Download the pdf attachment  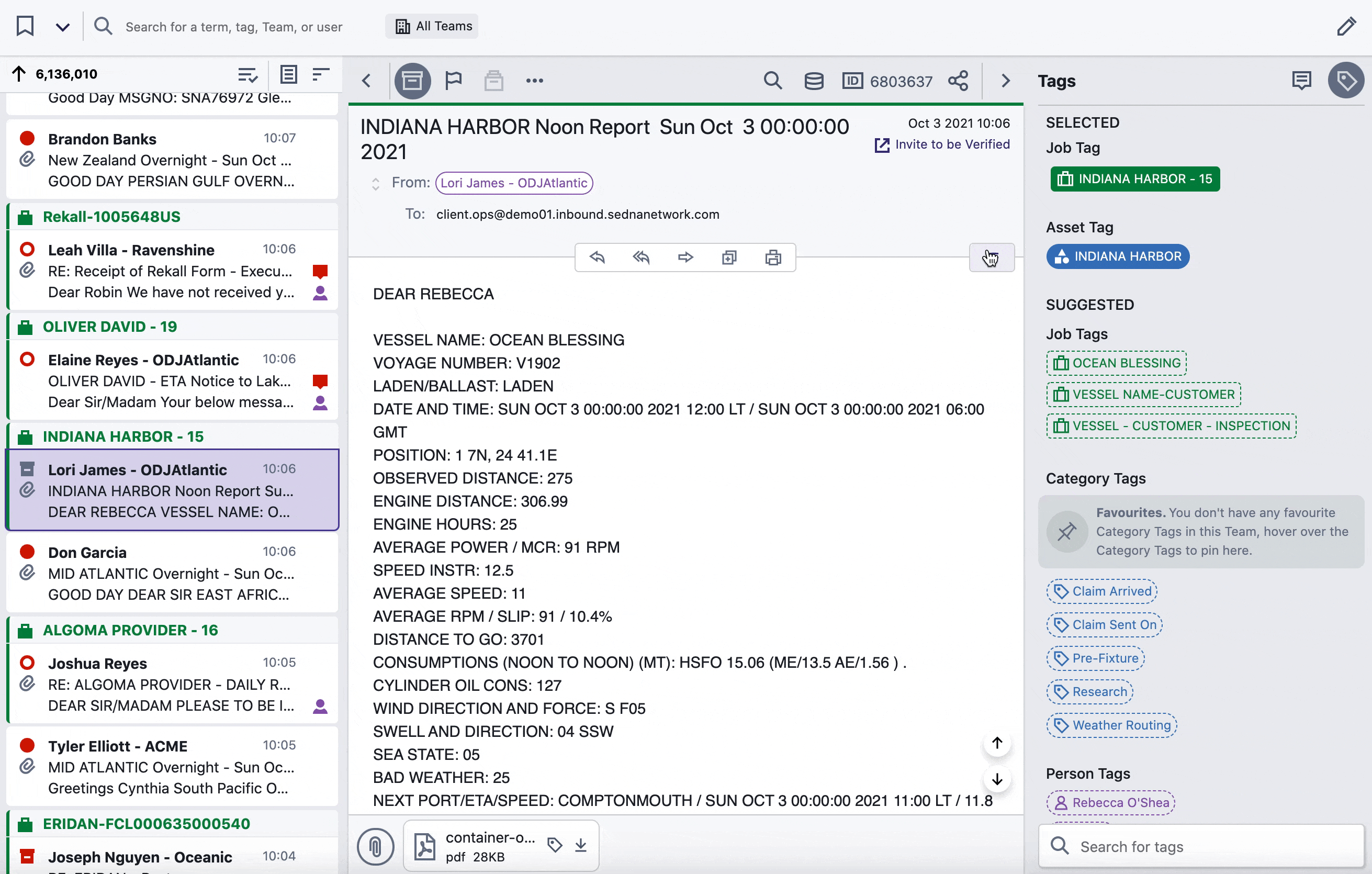pyautogui.click(x=581, y=845)
